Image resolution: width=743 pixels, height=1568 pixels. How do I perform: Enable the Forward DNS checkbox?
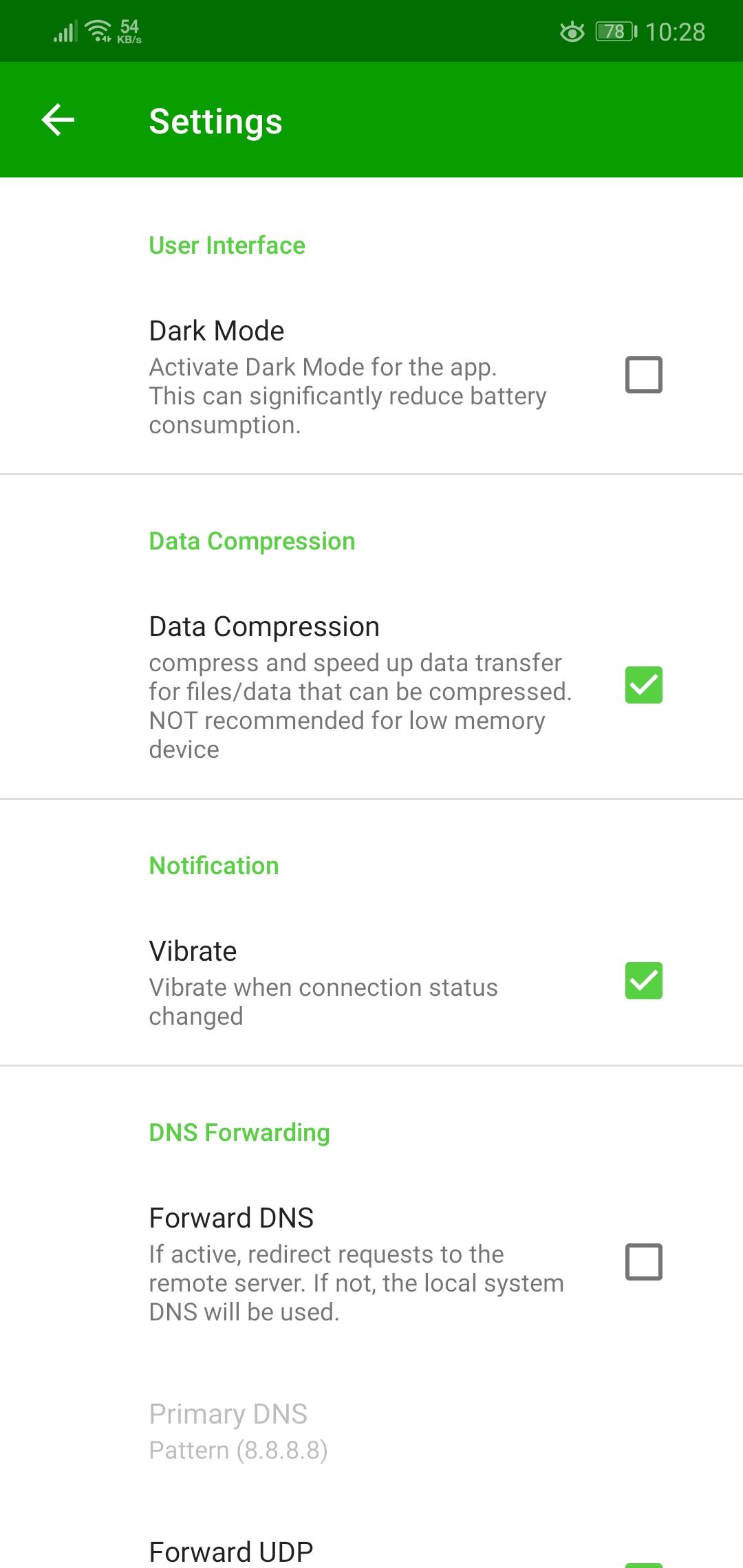pyautogui.click(x=643, y=1262)
